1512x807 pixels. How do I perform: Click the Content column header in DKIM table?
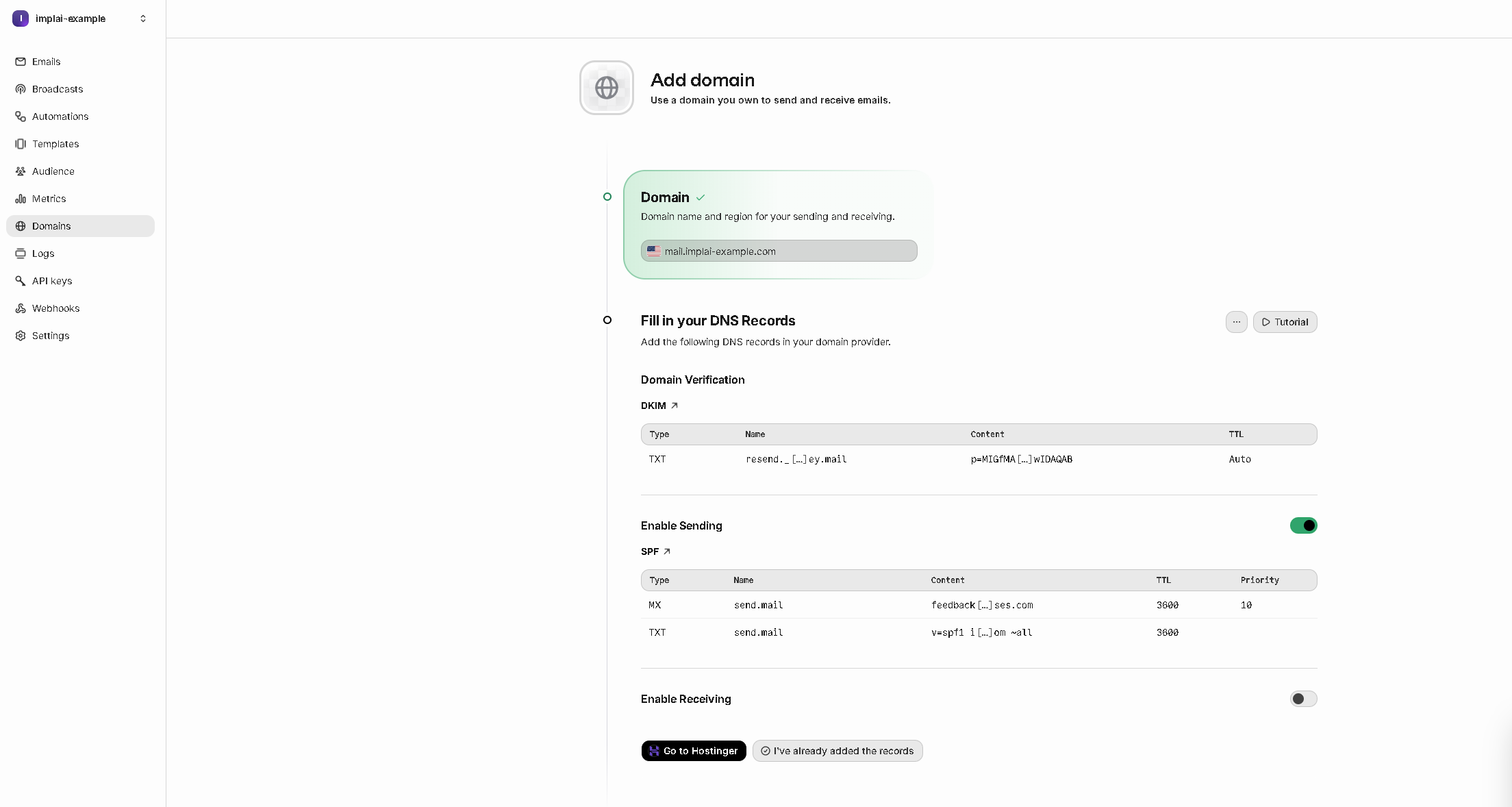(987, 434)
